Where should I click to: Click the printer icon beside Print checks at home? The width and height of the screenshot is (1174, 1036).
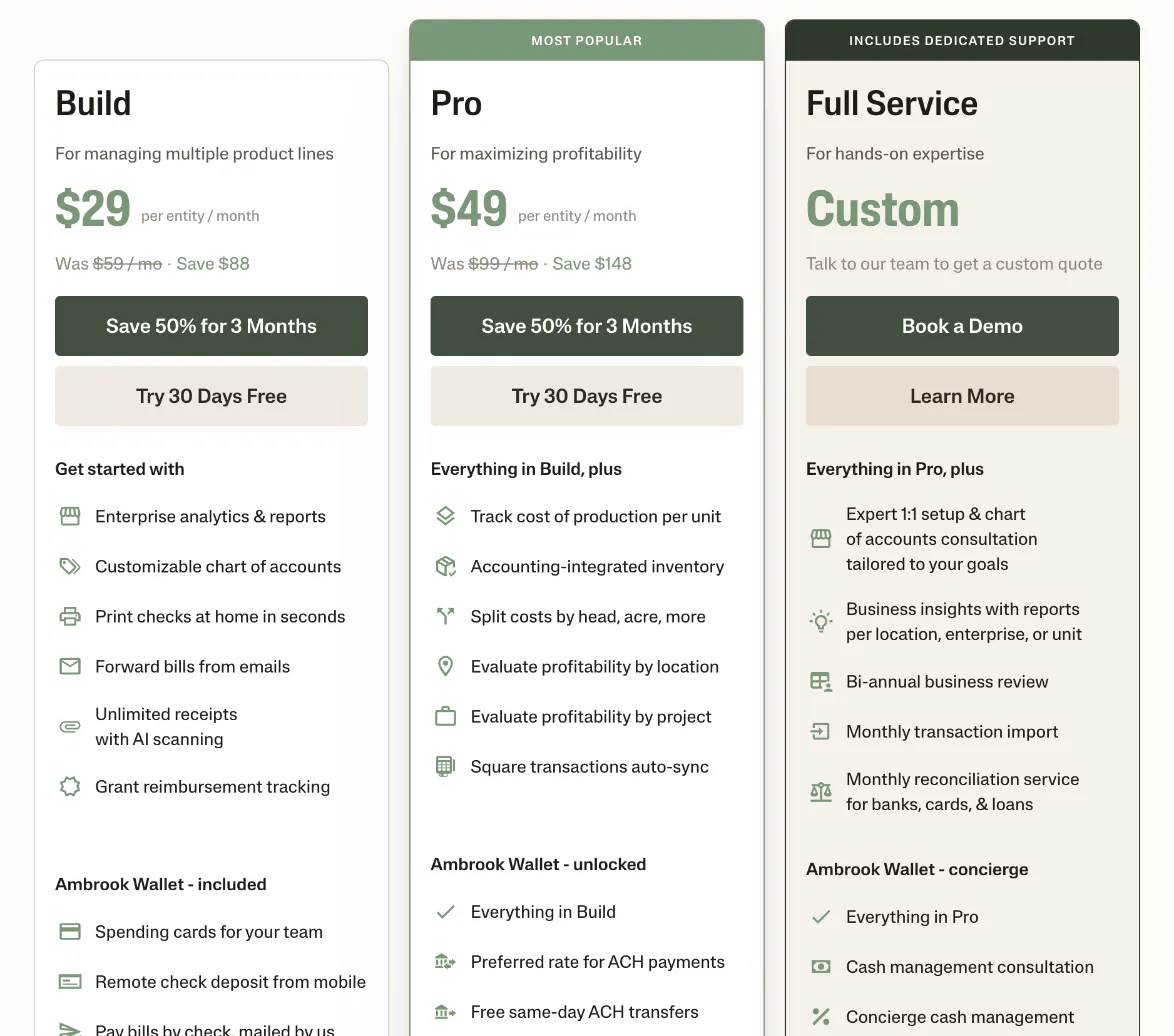pos(70,617)
